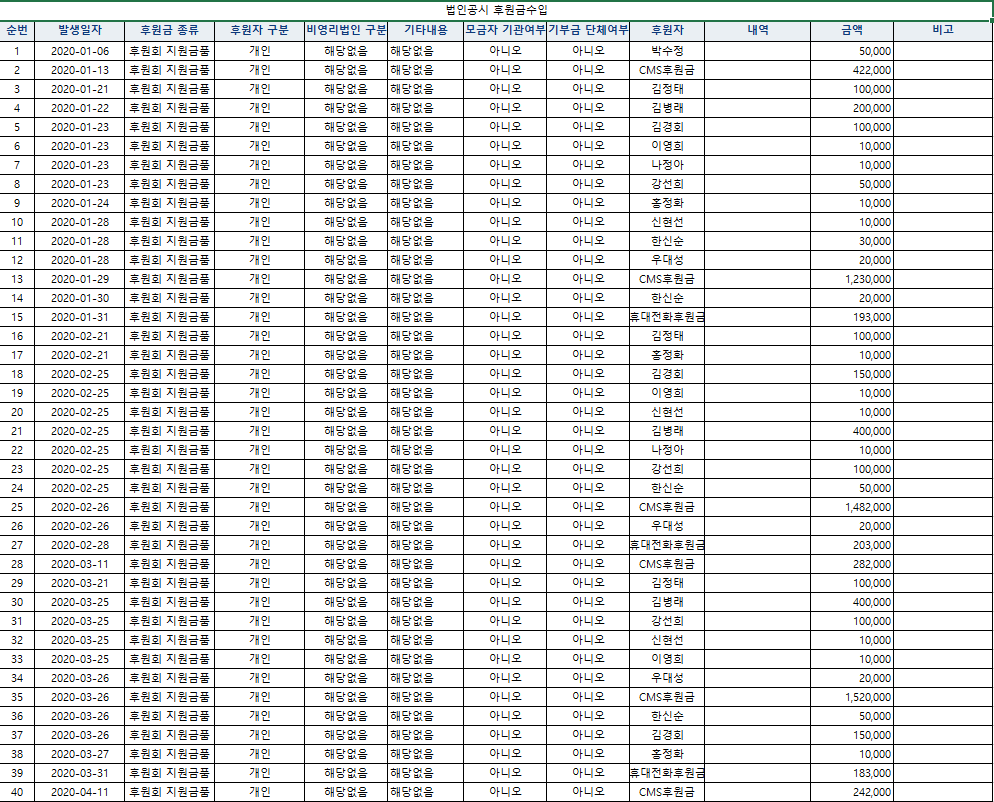
Task: Select date cell 2020-03-21
Action: pyautogui.click(x=80, y=584)
